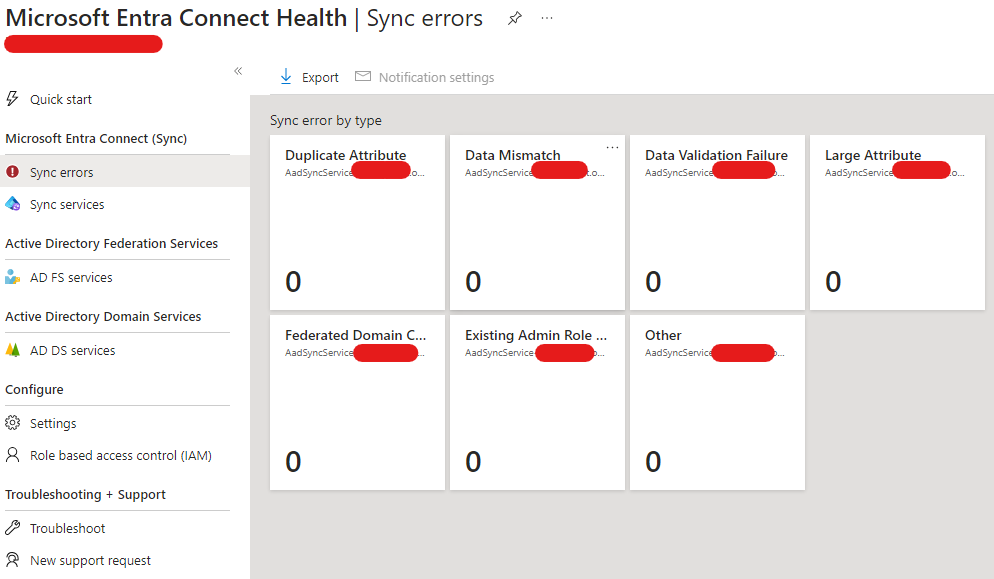This screenshot has height=579, width=994.
Task: Open the Existing Admin Role tile
Action: tap(538, 403)
